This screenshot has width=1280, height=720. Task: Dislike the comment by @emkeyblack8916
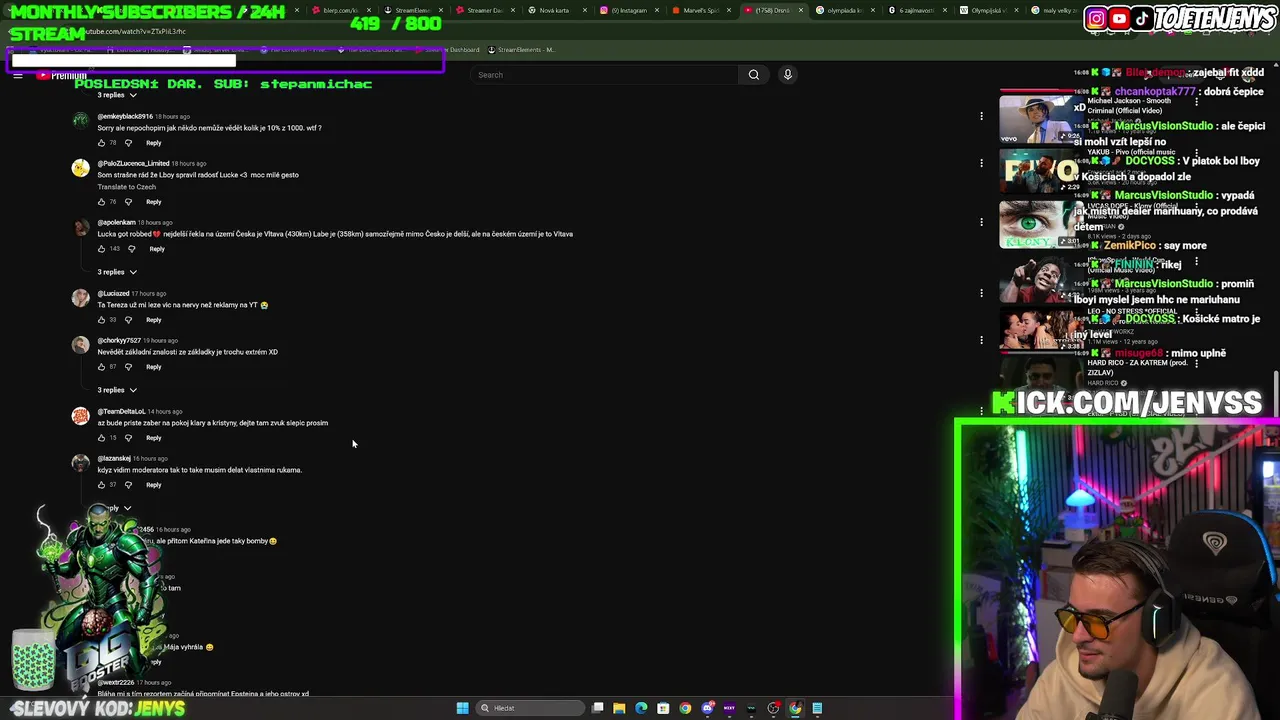(x=128, y=143)
